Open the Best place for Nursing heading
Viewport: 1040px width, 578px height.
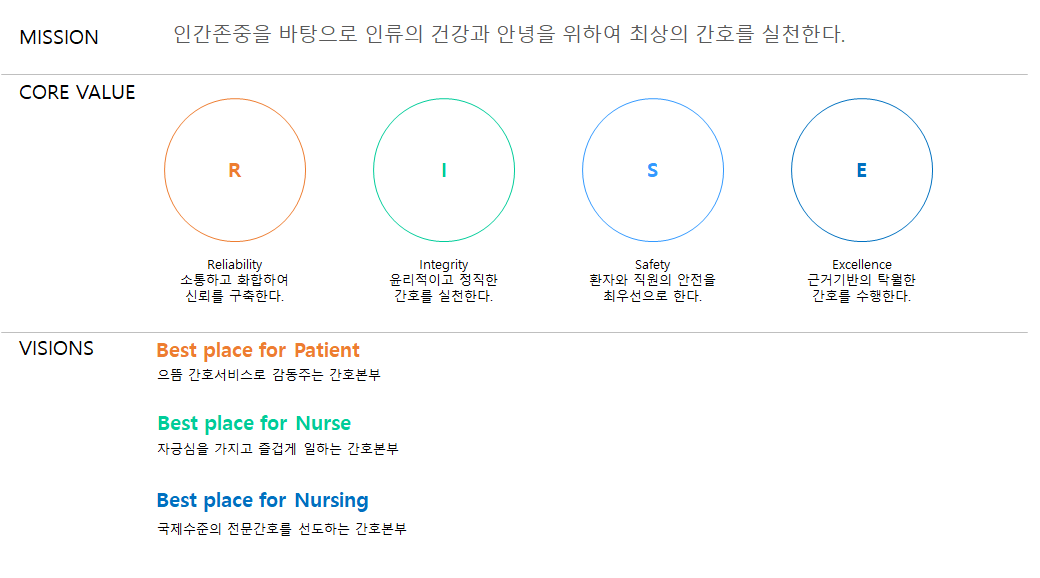tap(263, 500)
